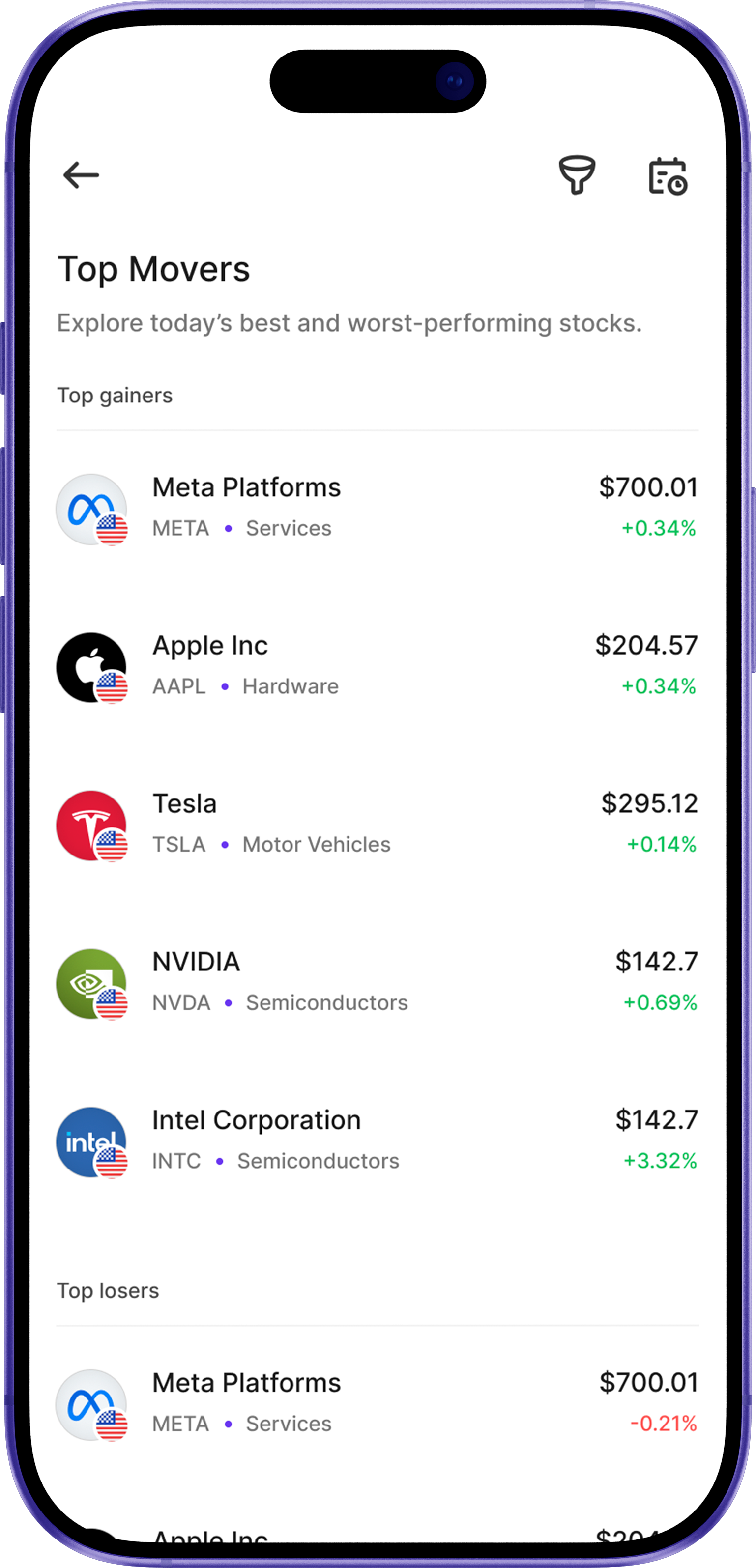Tap the Apple logo icon
The height and width of the screenshot is (1568, 756).
tap(91, 667)
